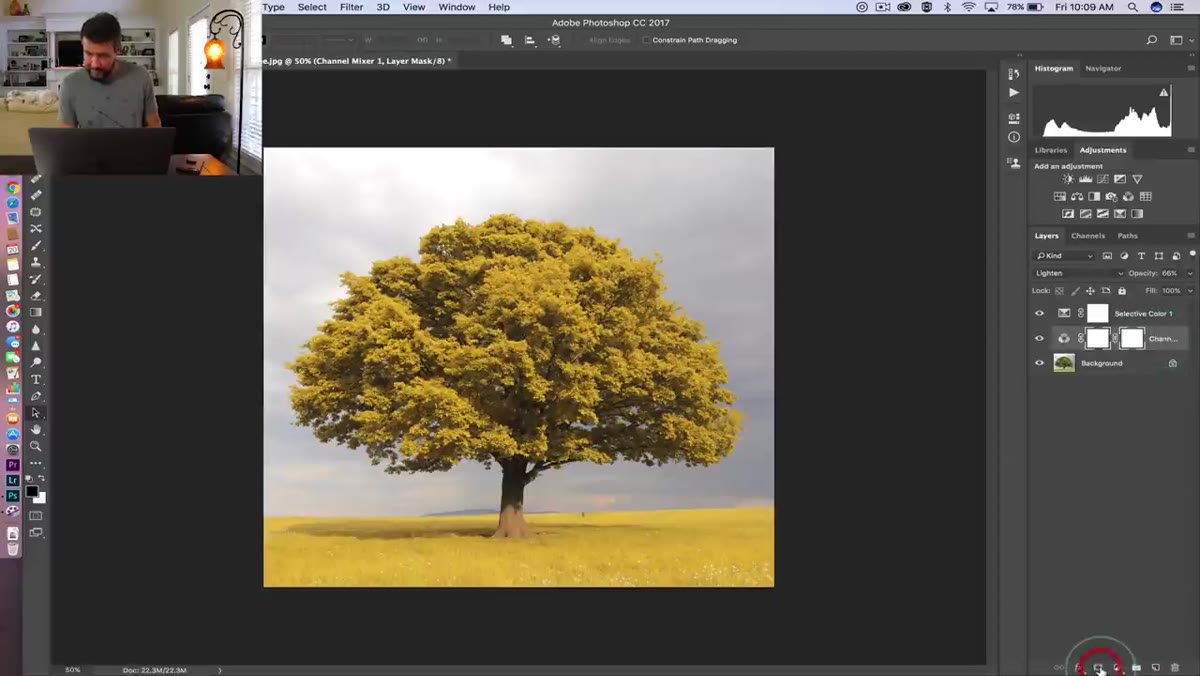Toggle layer filter on/off switch
The image size is (1200, 676).
(x=1192, y=255)
